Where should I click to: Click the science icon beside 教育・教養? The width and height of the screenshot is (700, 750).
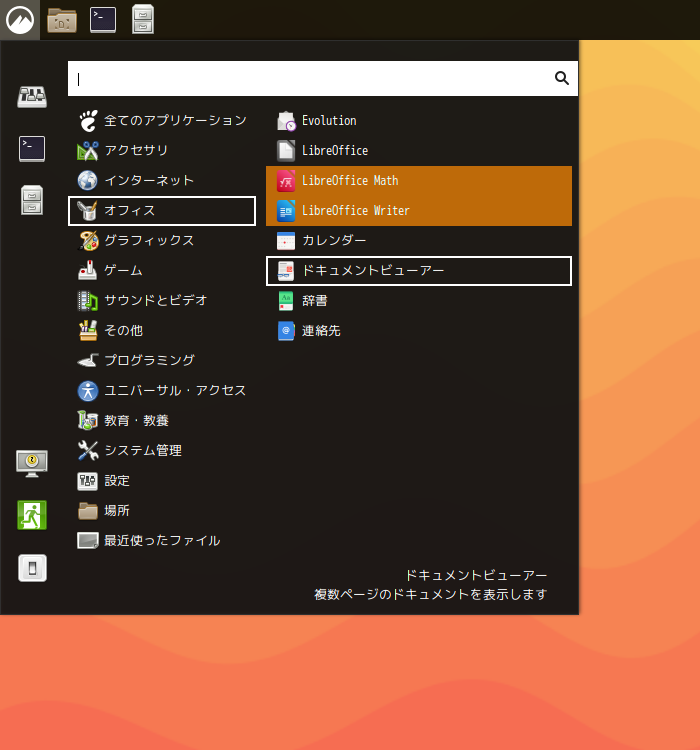click(x=88, y=420)
